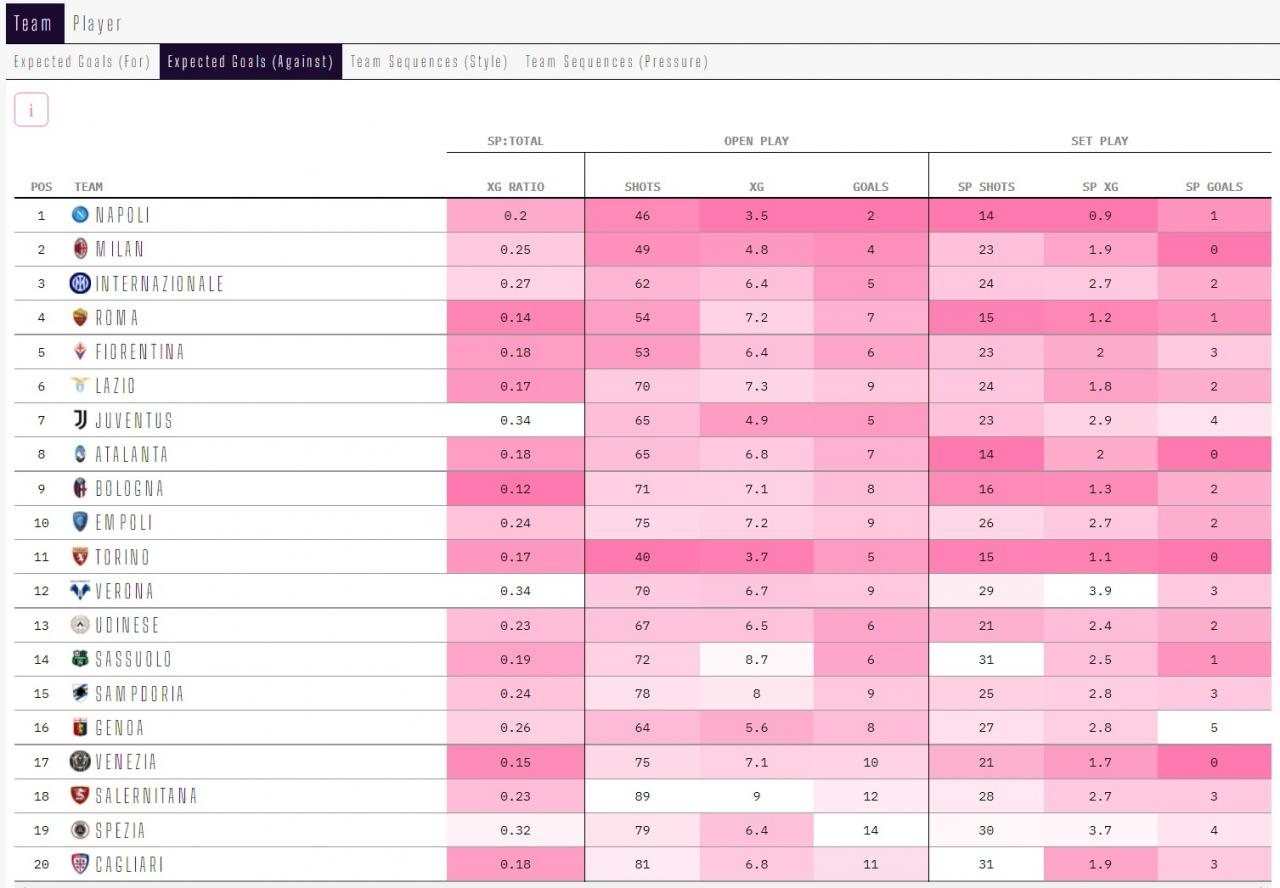This screenshot has width=1280, height=888.
Task: Click Torino's 40 open play shots cell
Action: pyautogui.click(x=642, y=557)
